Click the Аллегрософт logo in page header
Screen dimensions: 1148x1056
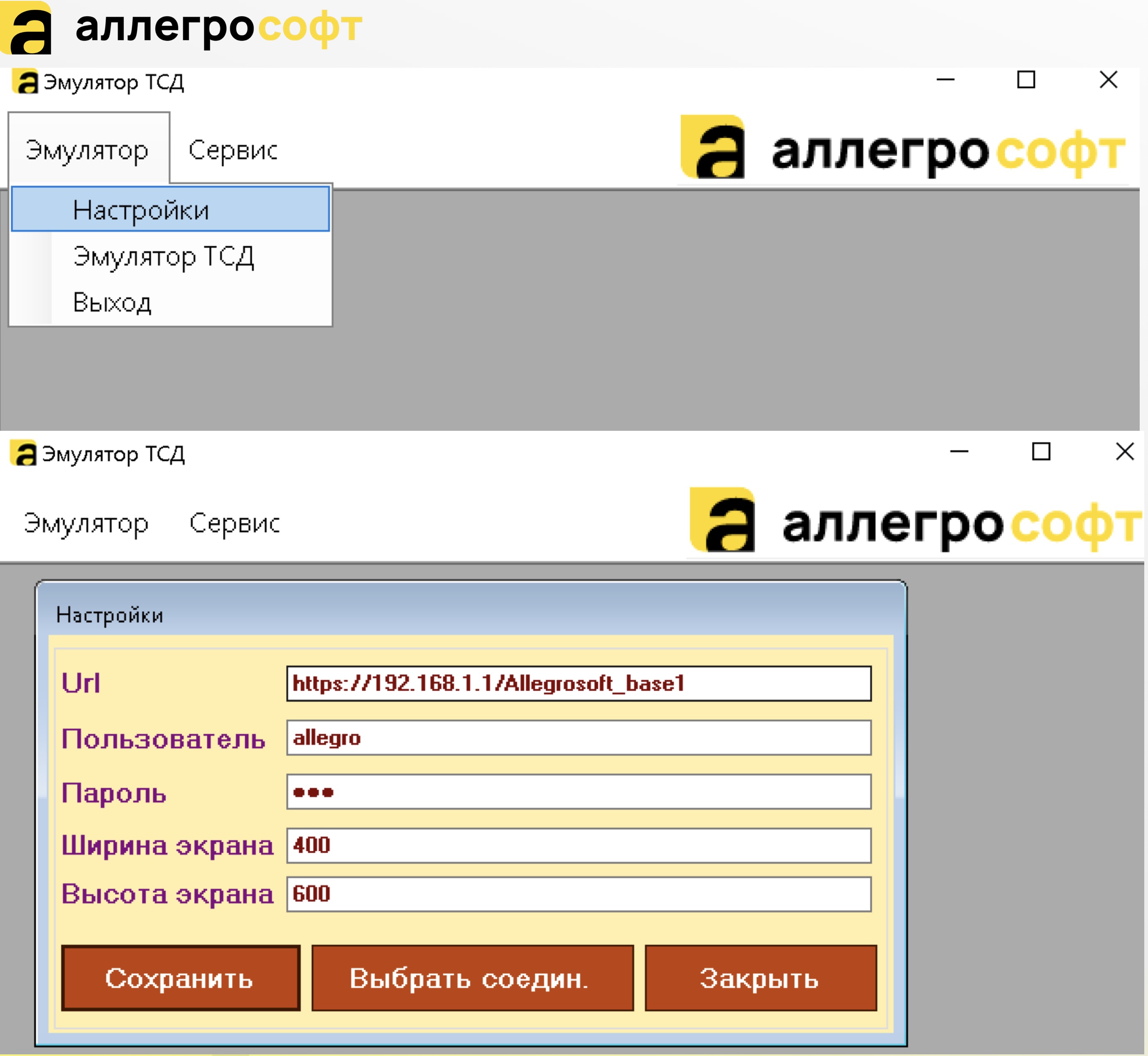181,27
